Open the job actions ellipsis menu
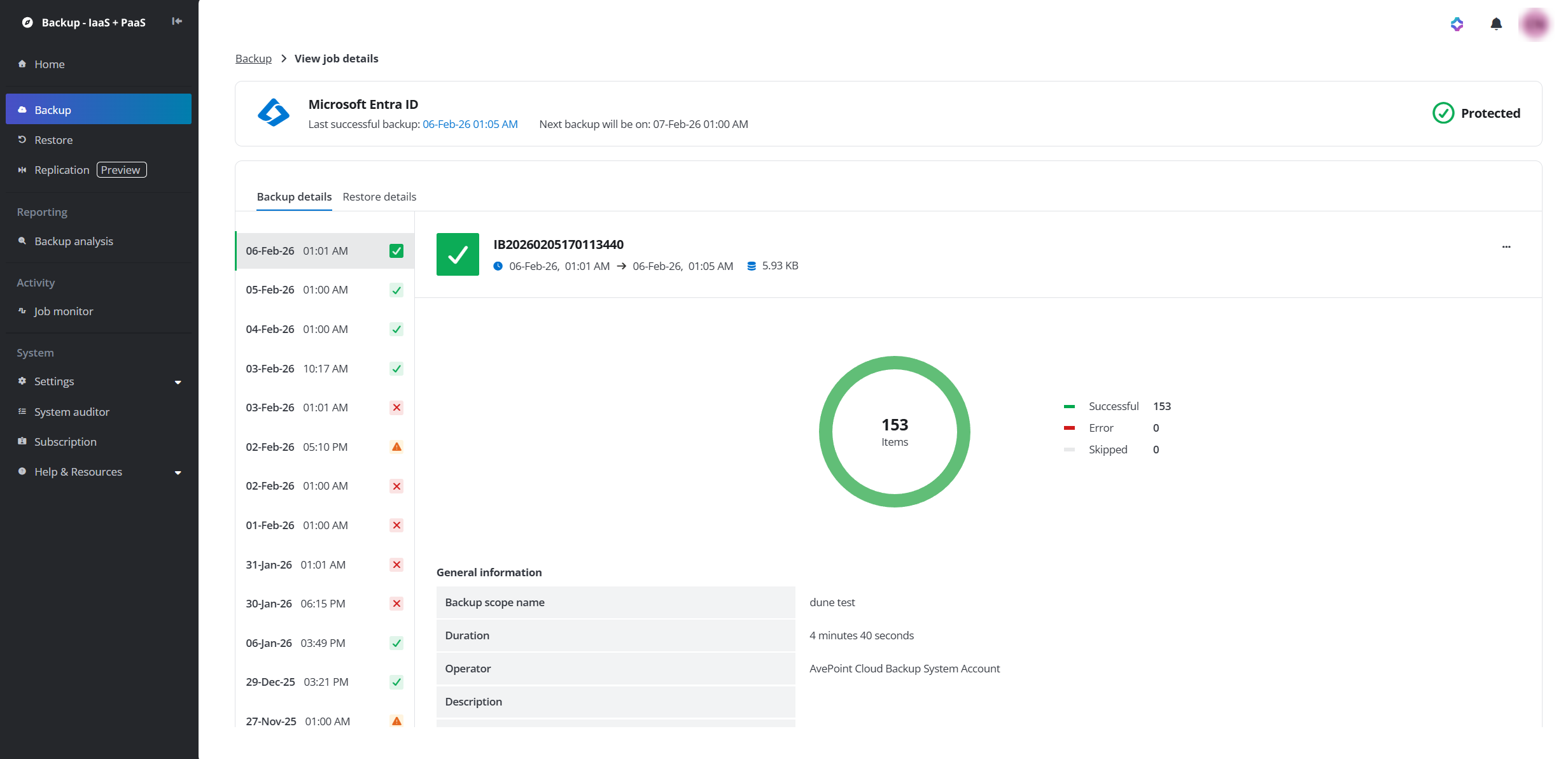This screenshot has width=1568, height=759. [x=1506, y=246]
